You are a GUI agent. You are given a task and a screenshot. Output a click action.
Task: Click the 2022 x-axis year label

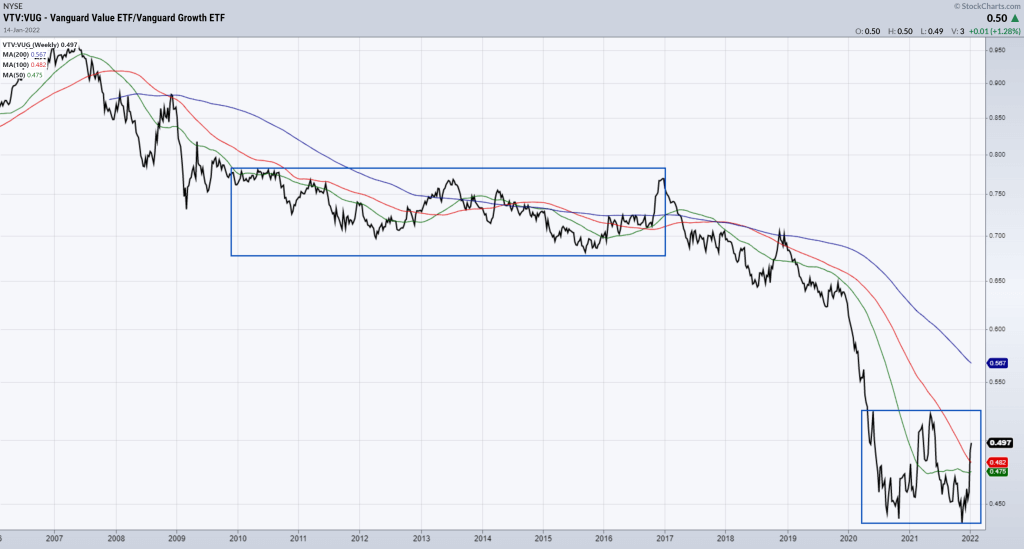pos(970,539)
